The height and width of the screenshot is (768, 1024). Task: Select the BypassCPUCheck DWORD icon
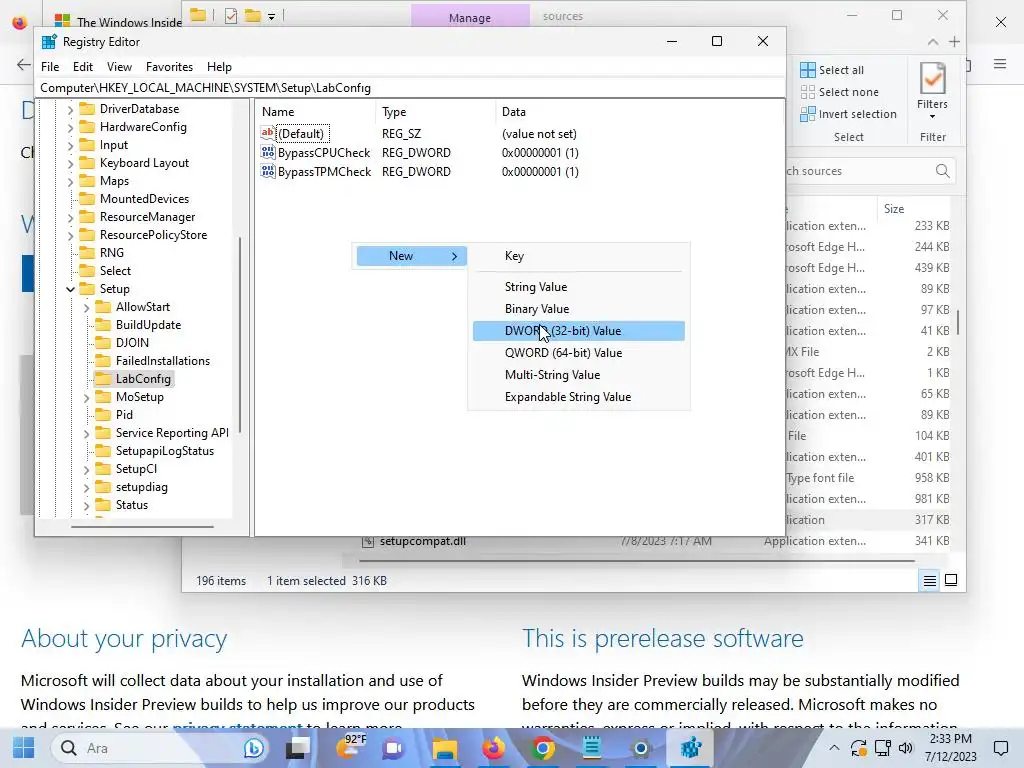pyautogui.click(x=268, y=152)
